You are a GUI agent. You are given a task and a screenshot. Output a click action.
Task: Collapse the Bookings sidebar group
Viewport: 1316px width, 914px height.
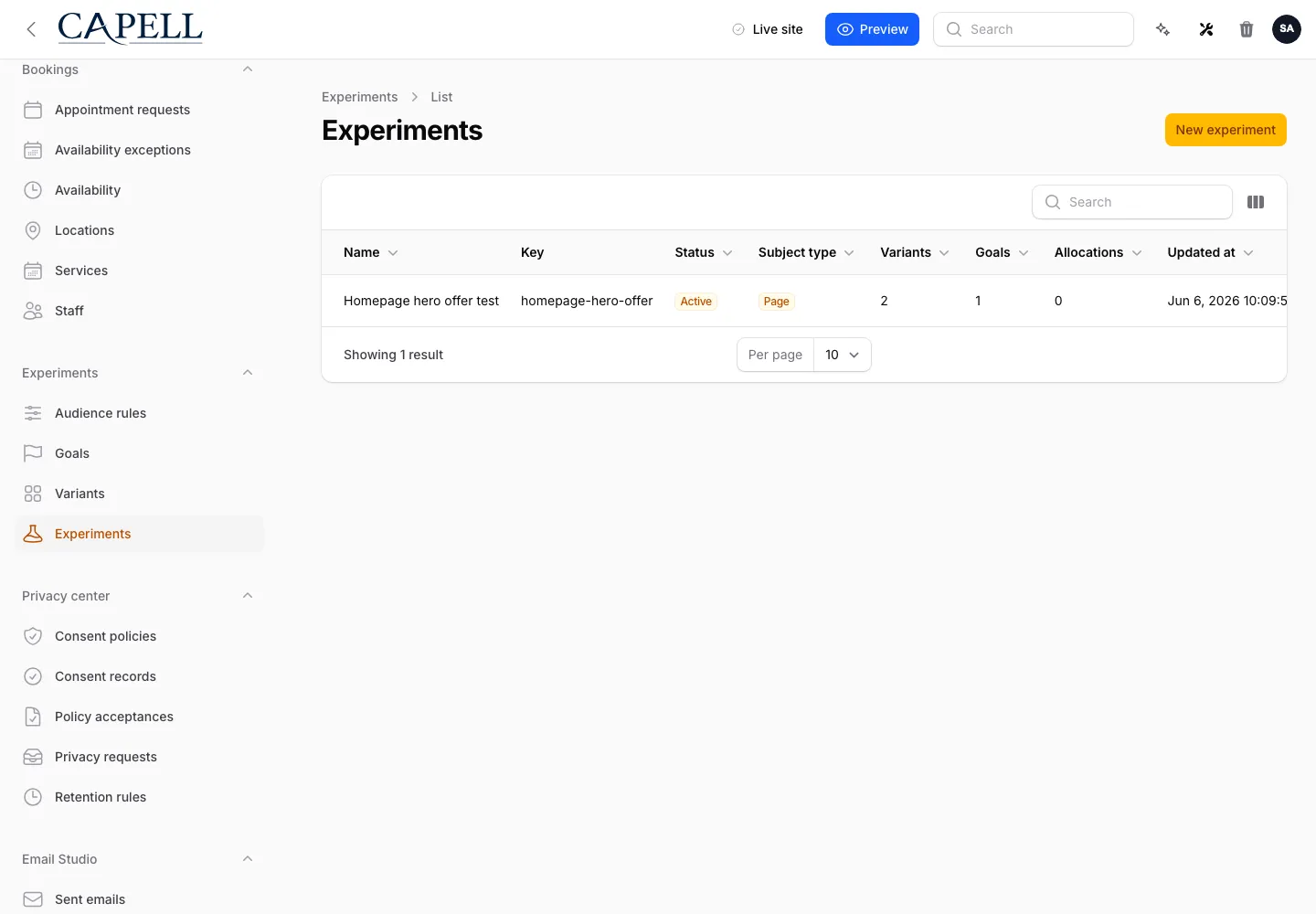(248, 69)
